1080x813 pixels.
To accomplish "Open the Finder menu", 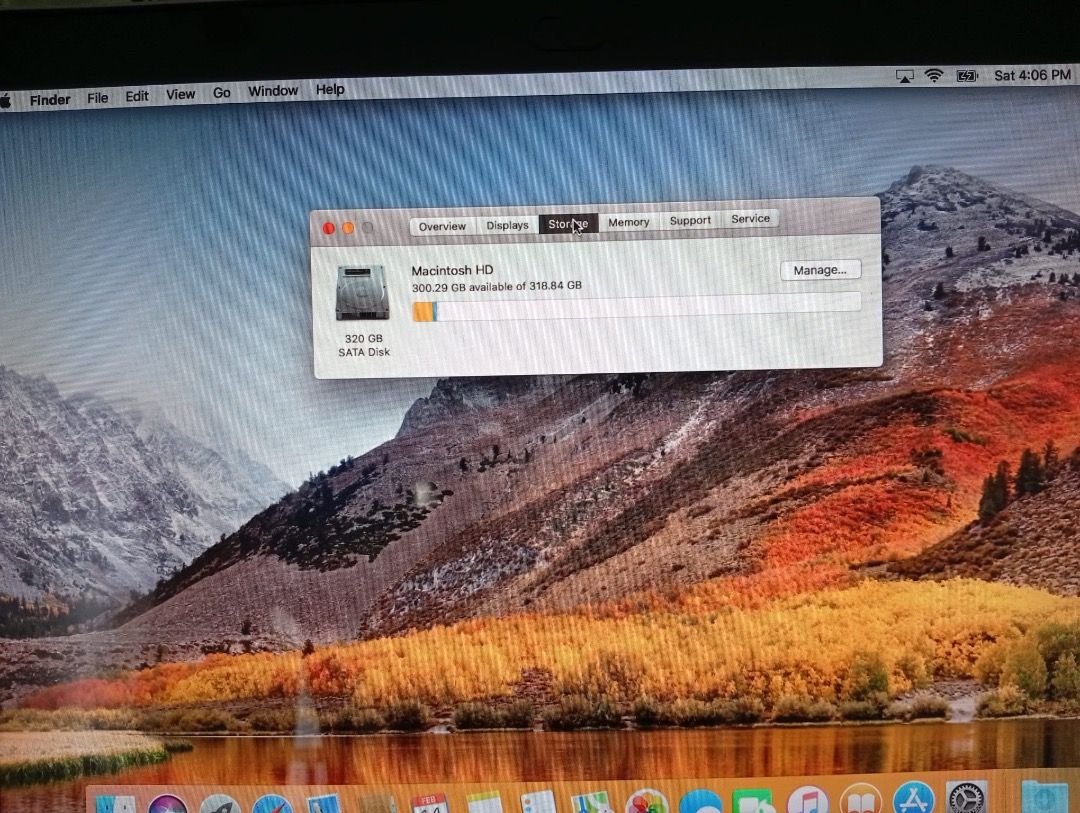I will coord(50,100).
